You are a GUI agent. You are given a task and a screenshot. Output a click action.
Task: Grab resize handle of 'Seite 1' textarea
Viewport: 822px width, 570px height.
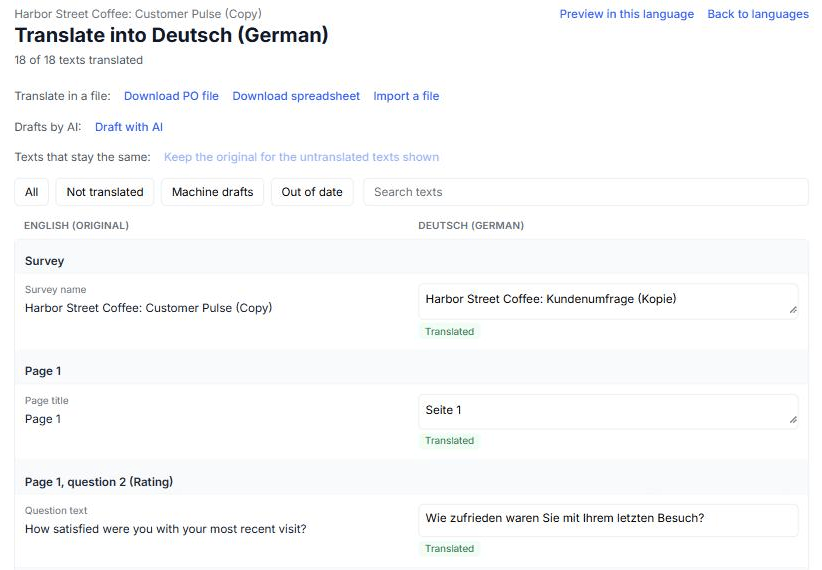tap(793, 420)
